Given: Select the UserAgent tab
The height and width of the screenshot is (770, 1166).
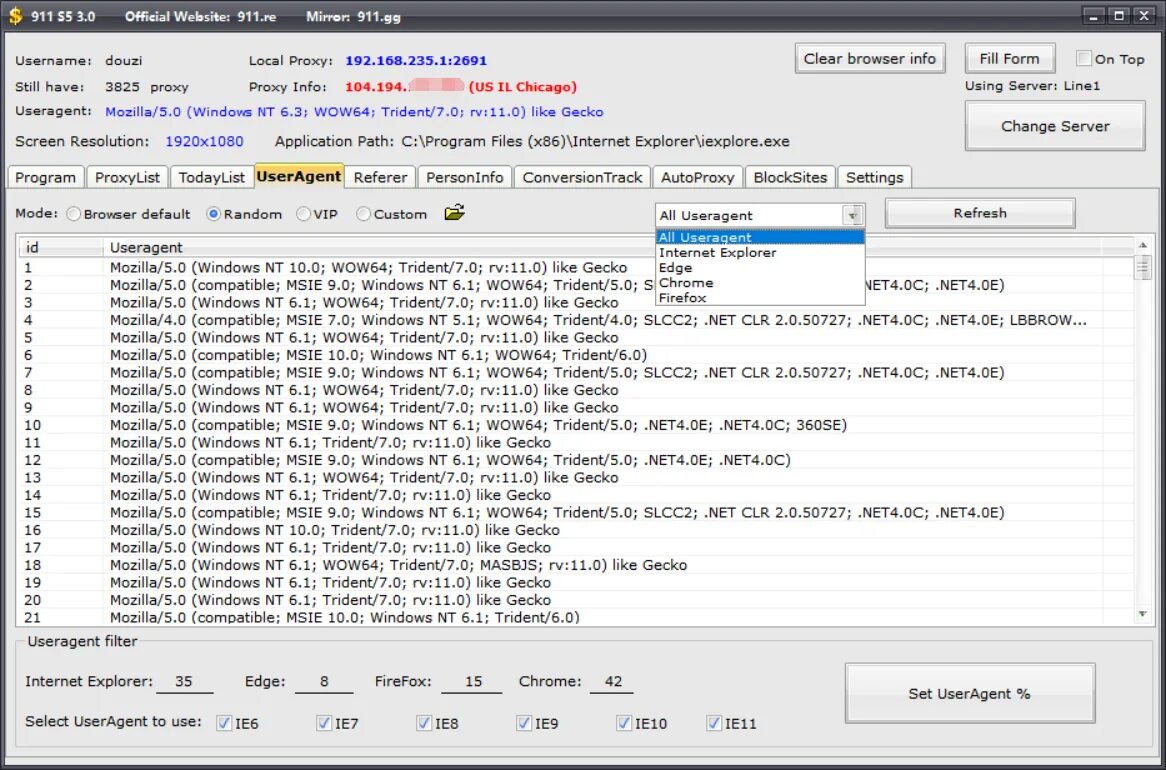Looking at the screenshot, I should click(299, 176).
